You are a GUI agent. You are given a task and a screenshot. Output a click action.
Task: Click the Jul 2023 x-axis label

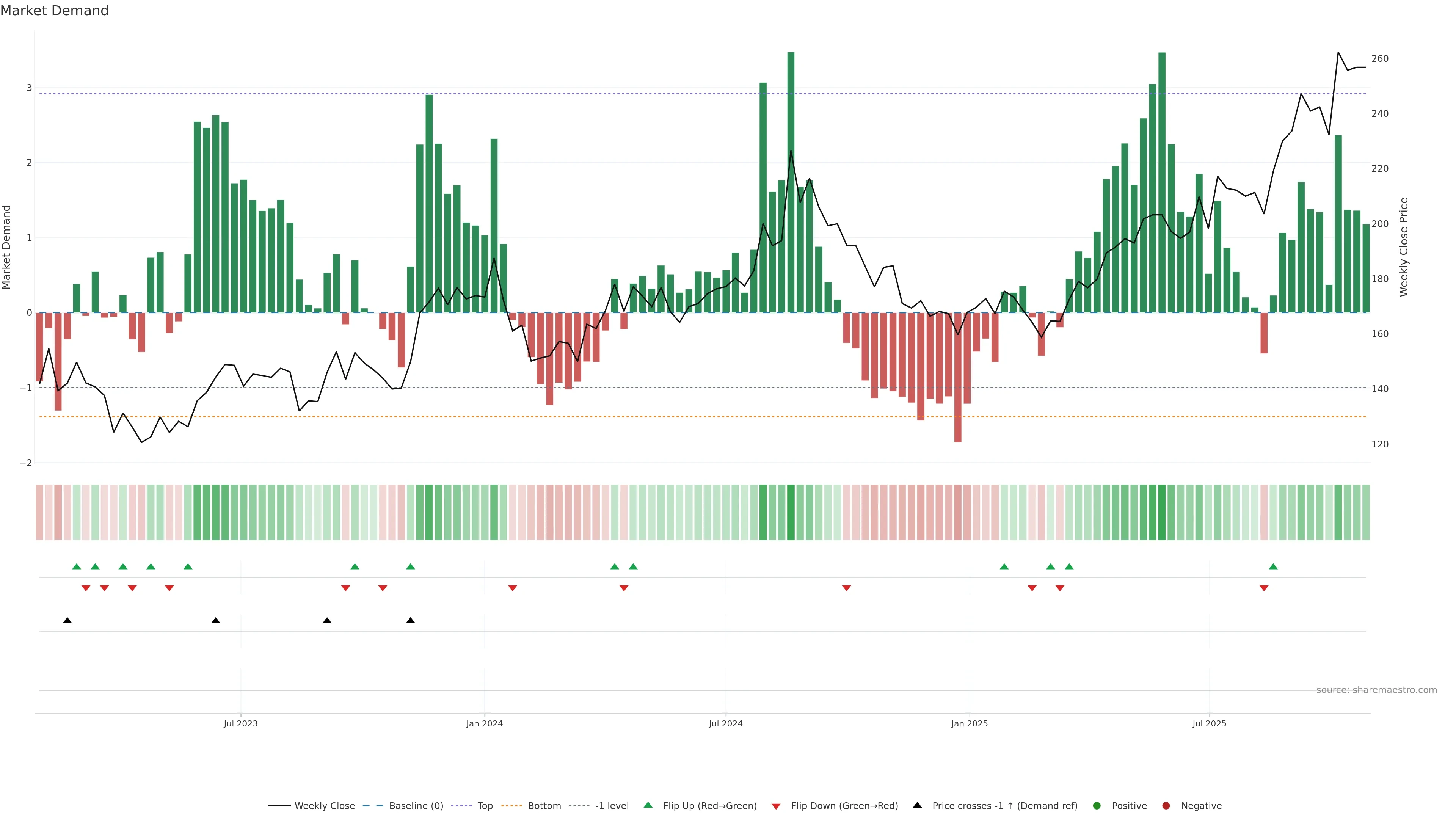[x=240, y=723]
